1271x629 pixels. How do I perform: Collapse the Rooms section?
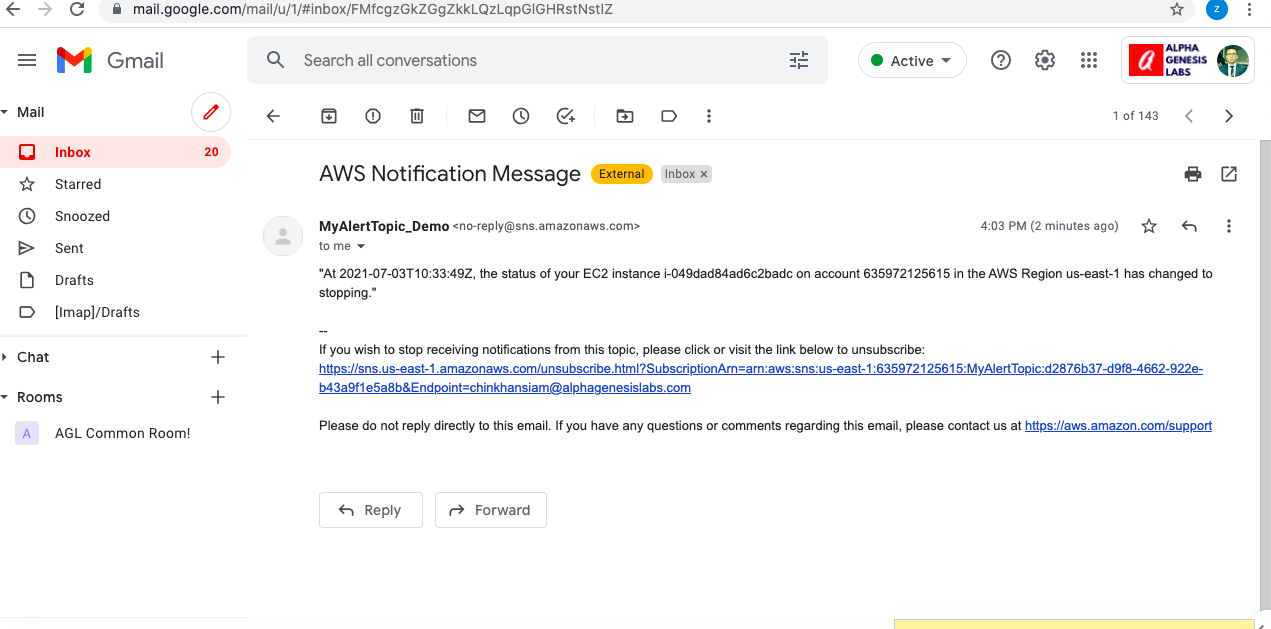coord(5,397)
